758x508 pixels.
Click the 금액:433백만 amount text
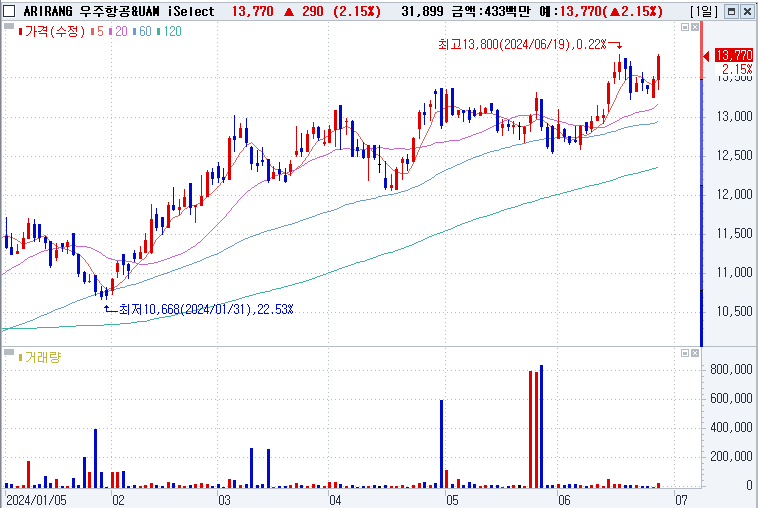491,11
